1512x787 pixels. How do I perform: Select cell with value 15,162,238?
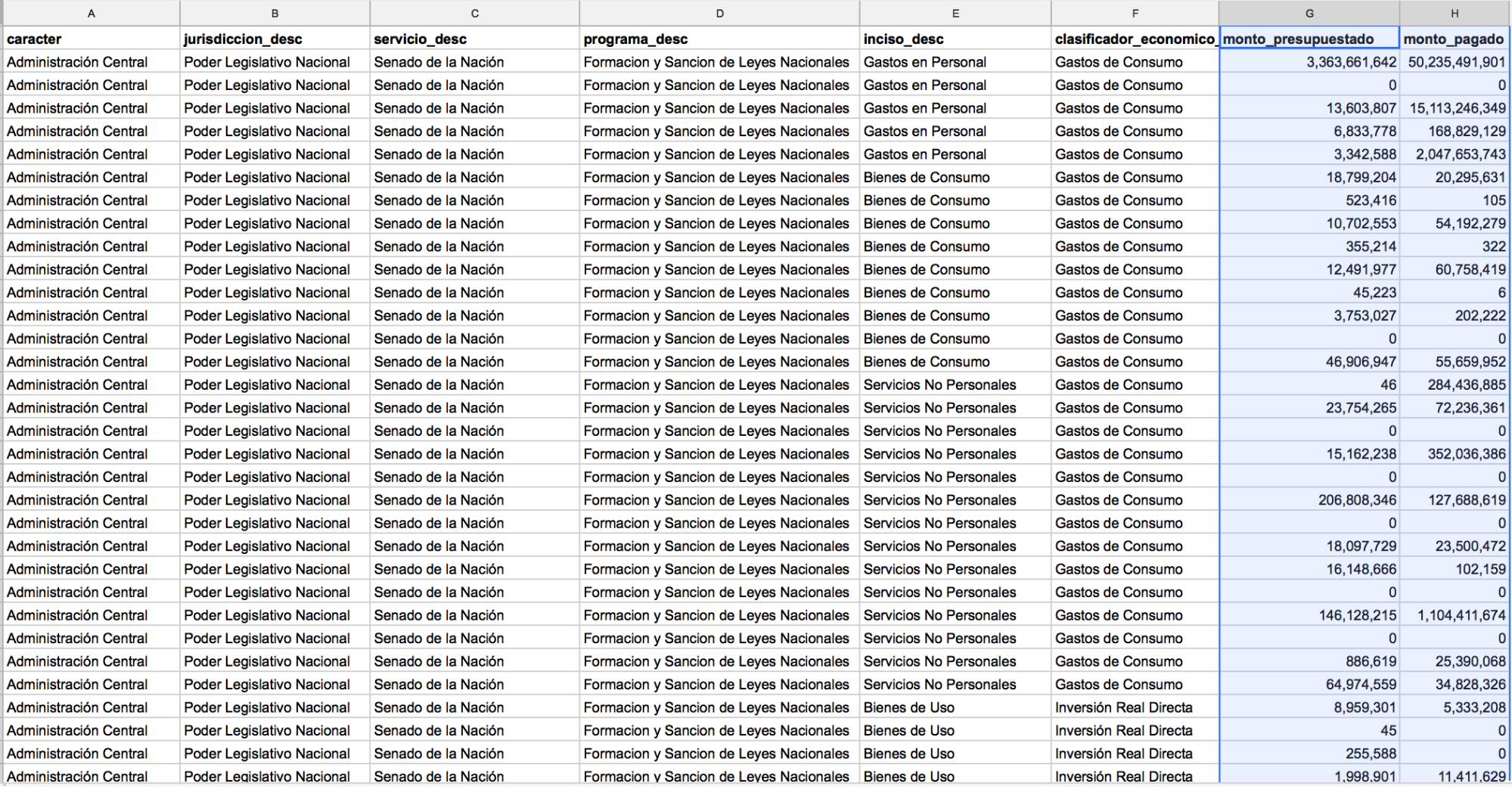[x=1309, y=454]
